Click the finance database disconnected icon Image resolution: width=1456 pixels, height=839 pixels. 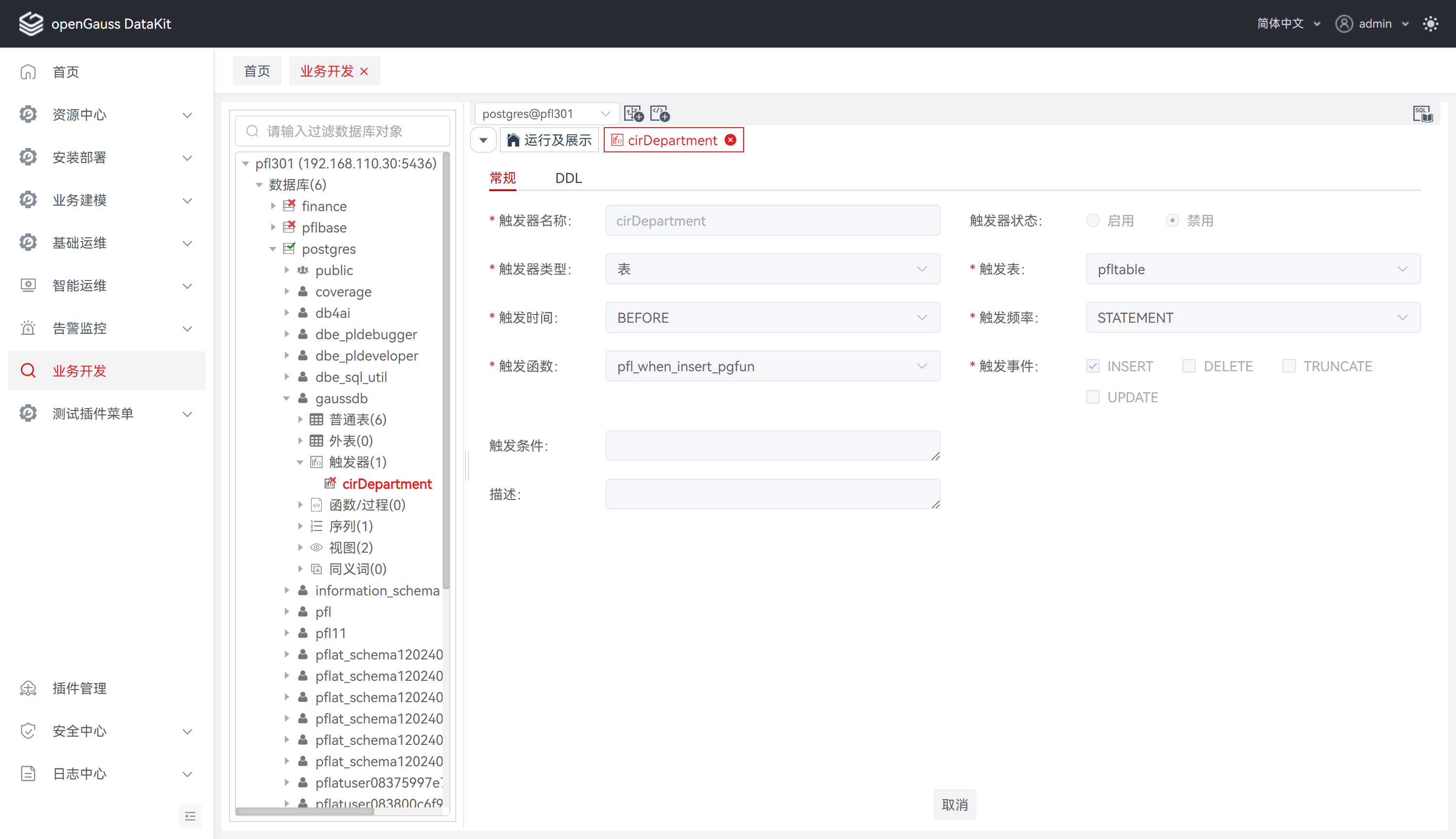[x=289, y=206]
